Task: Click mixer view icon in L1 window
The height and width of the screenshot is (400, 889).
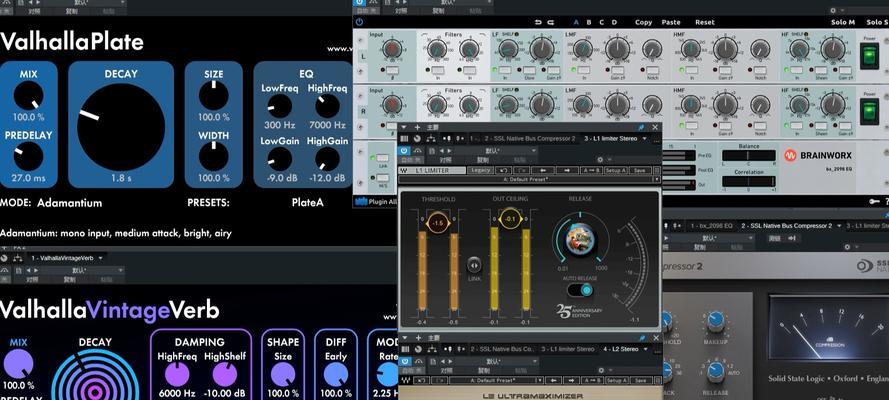Action: [x=404, y=139]
